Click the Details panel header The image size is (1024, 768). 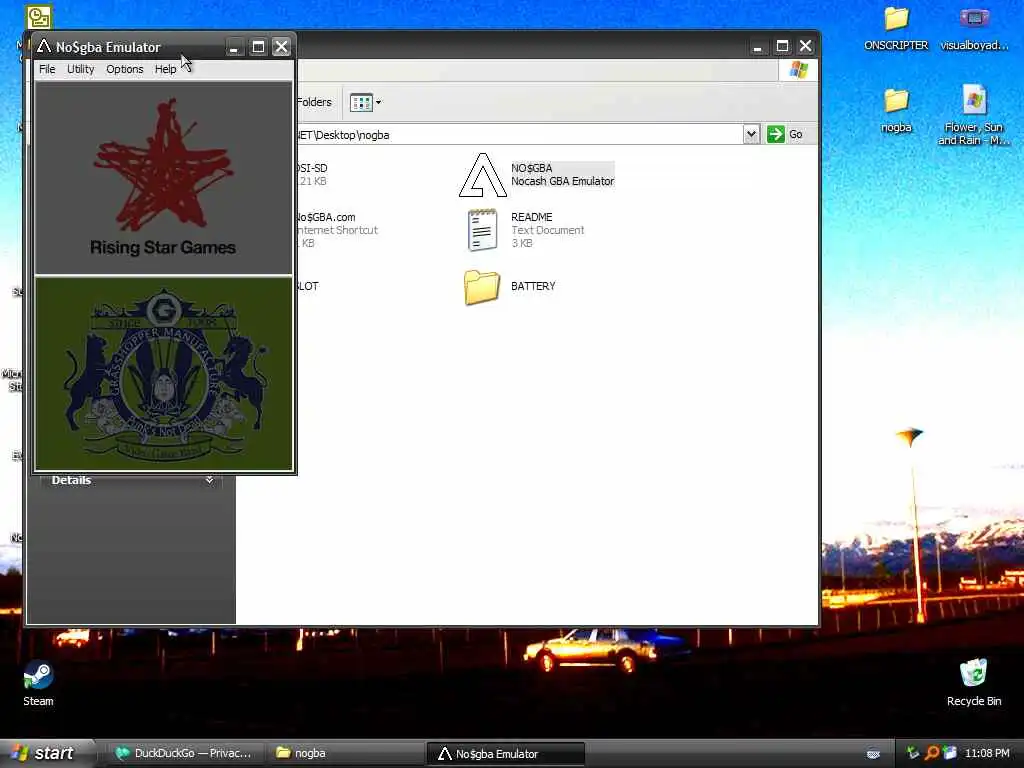coord(131,481)
